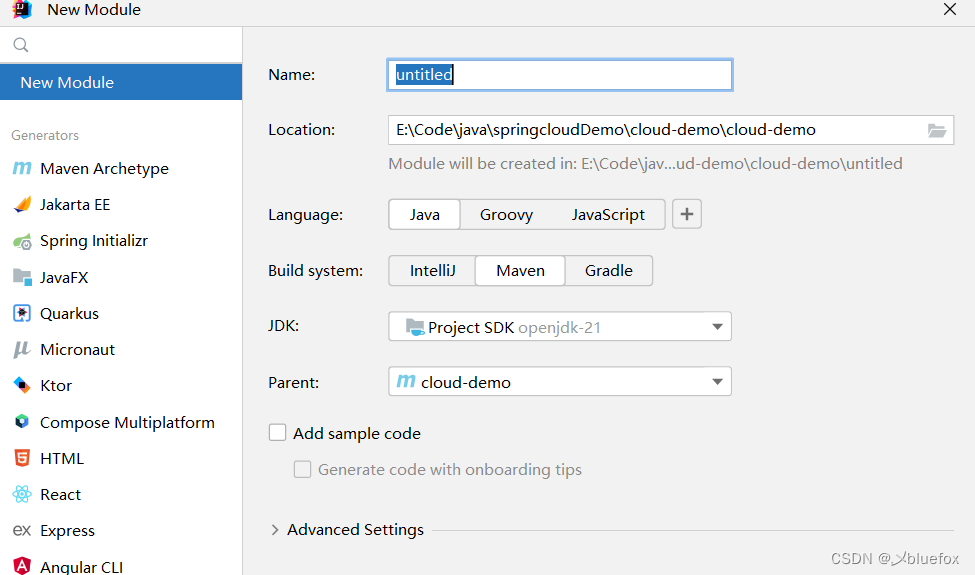Set build system to Gradle
The width and height of the screenshot is (975, 575).
click(609, 270)
